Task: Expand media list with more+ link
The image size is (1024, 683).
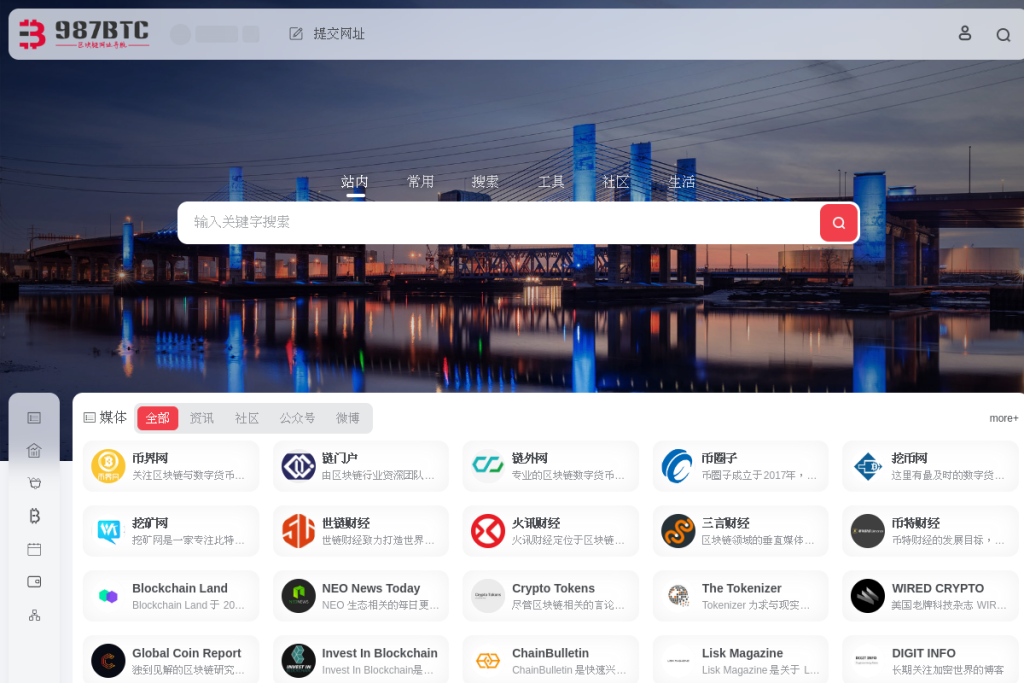Action: 1003,418
